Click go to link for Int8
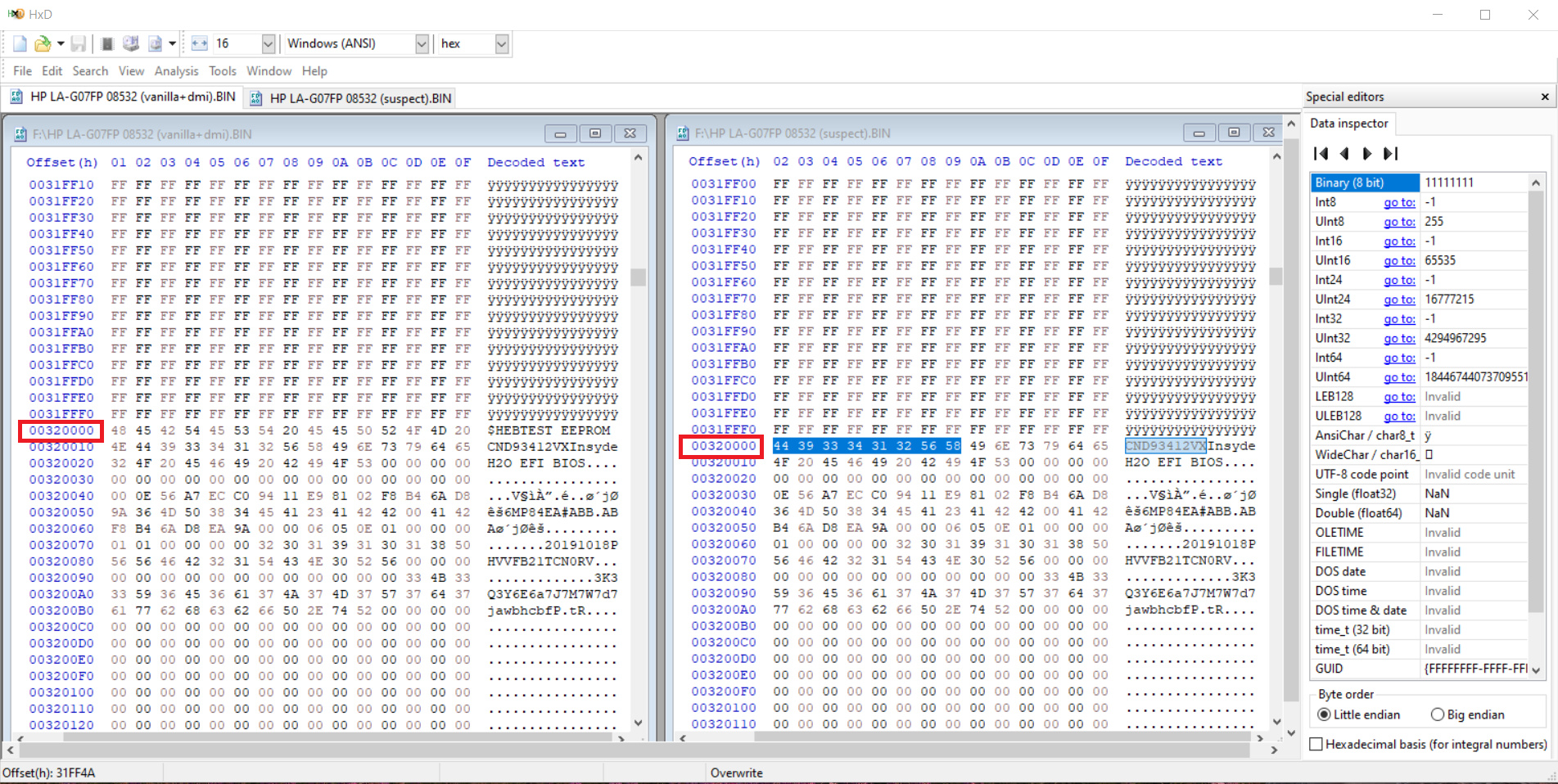Image resolution: width=1558 pixels, height=784 pixels. [1399, 202]
